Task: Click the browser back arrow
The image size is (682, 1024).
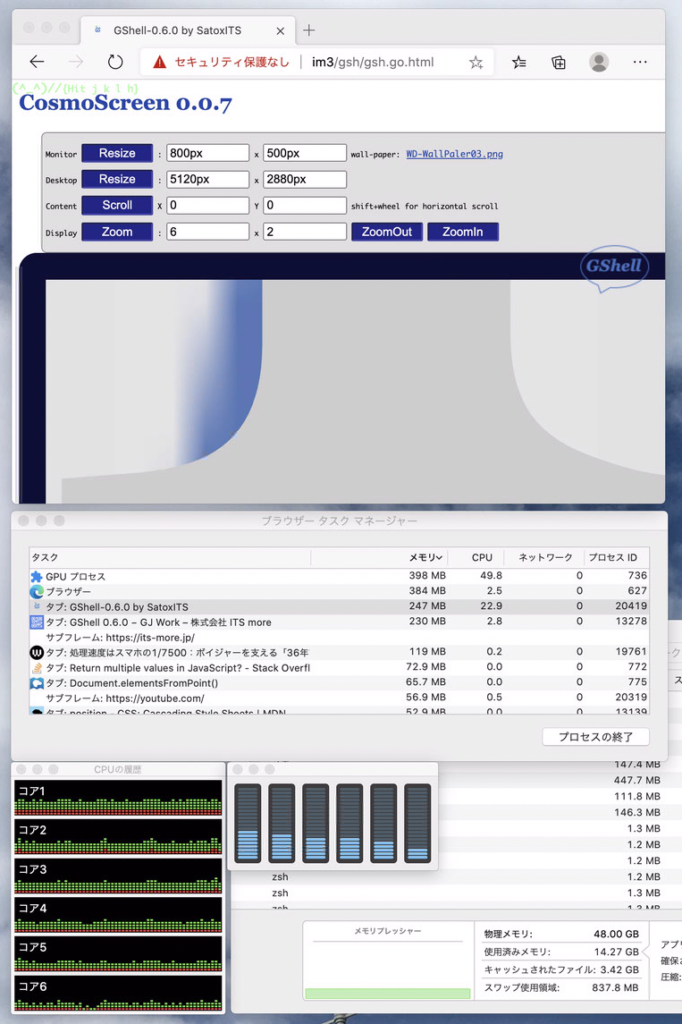Action: click(37, 62)
